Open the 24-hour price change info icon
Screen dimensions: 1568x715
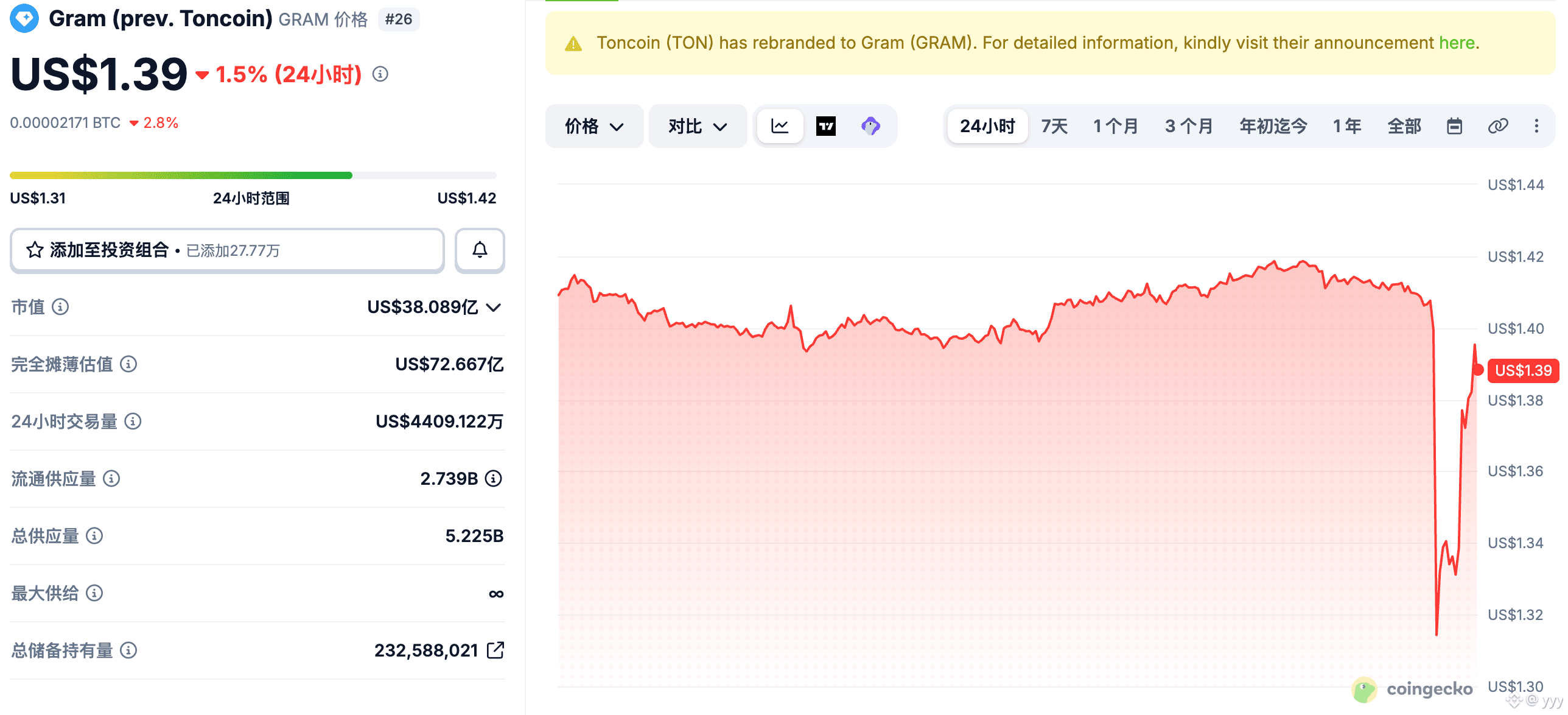coord(380,74)
